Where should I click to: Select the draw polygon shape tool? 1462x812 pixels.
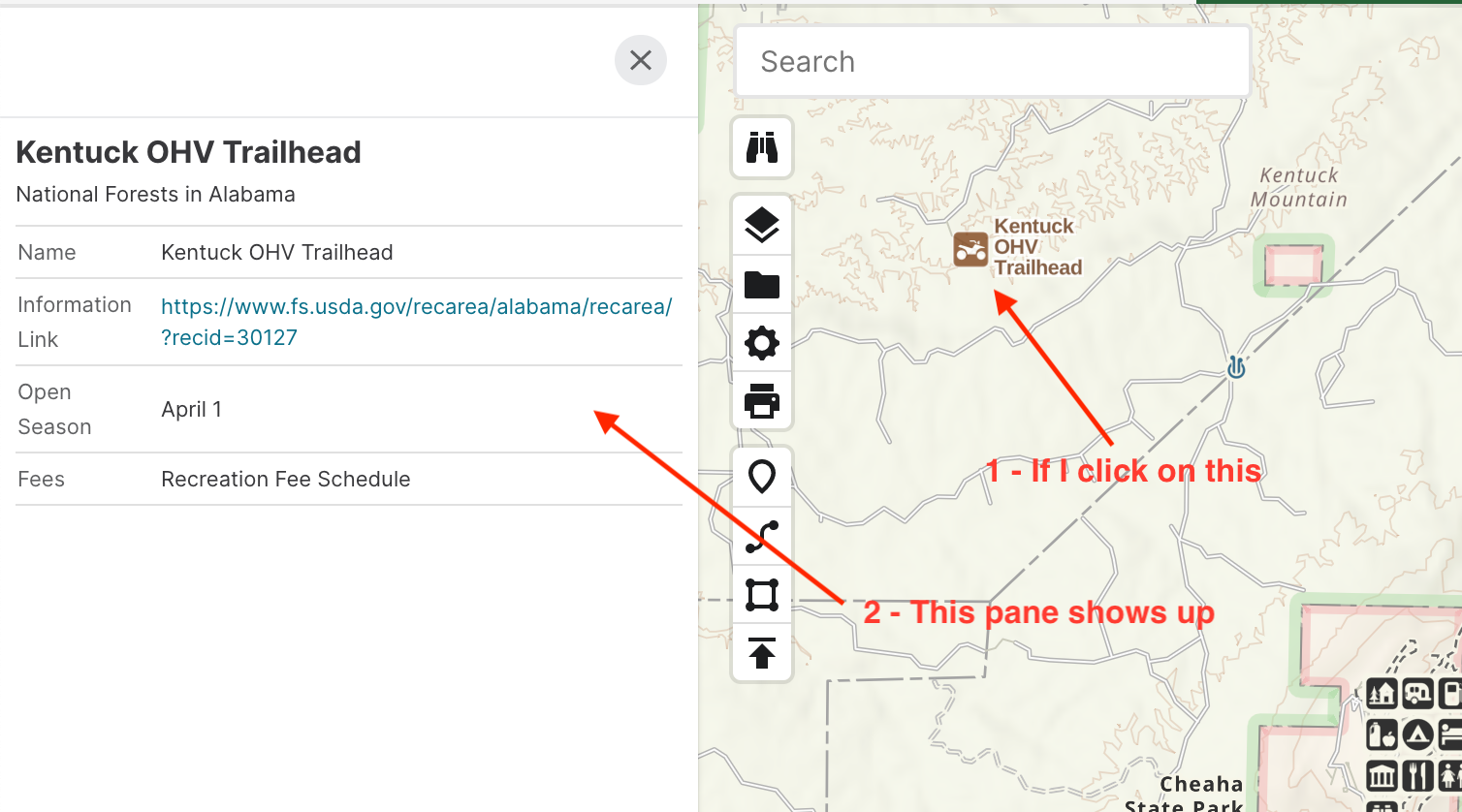762,594
